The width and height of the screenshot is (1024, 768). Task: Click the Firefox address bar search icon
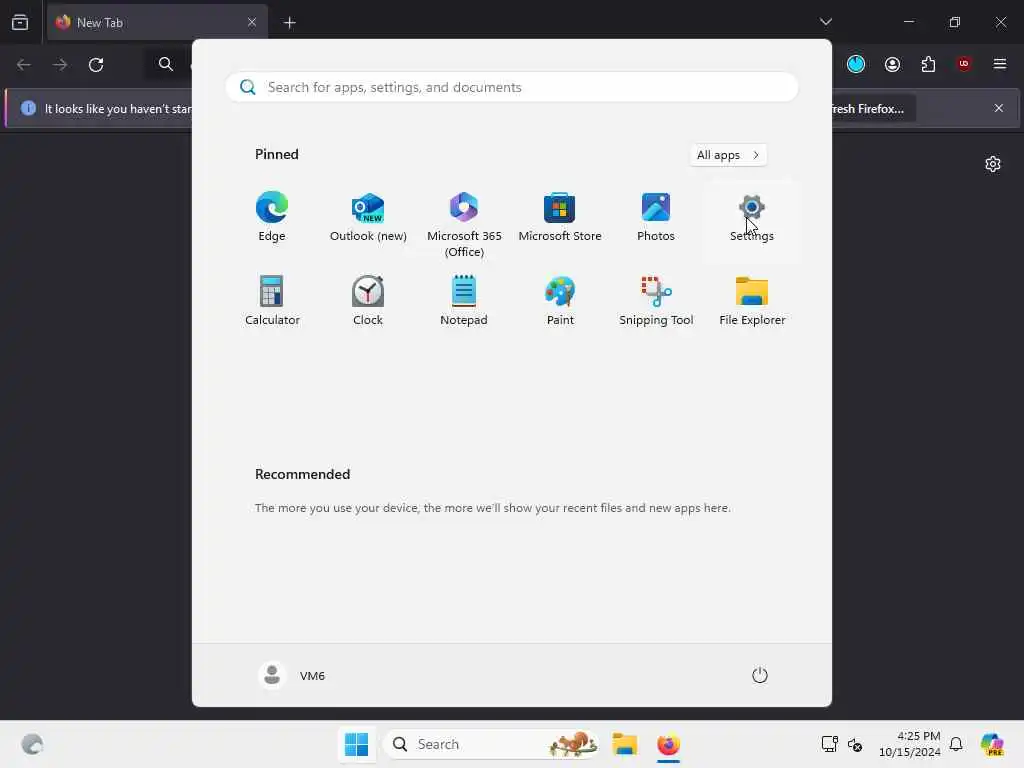click(166, 64)
